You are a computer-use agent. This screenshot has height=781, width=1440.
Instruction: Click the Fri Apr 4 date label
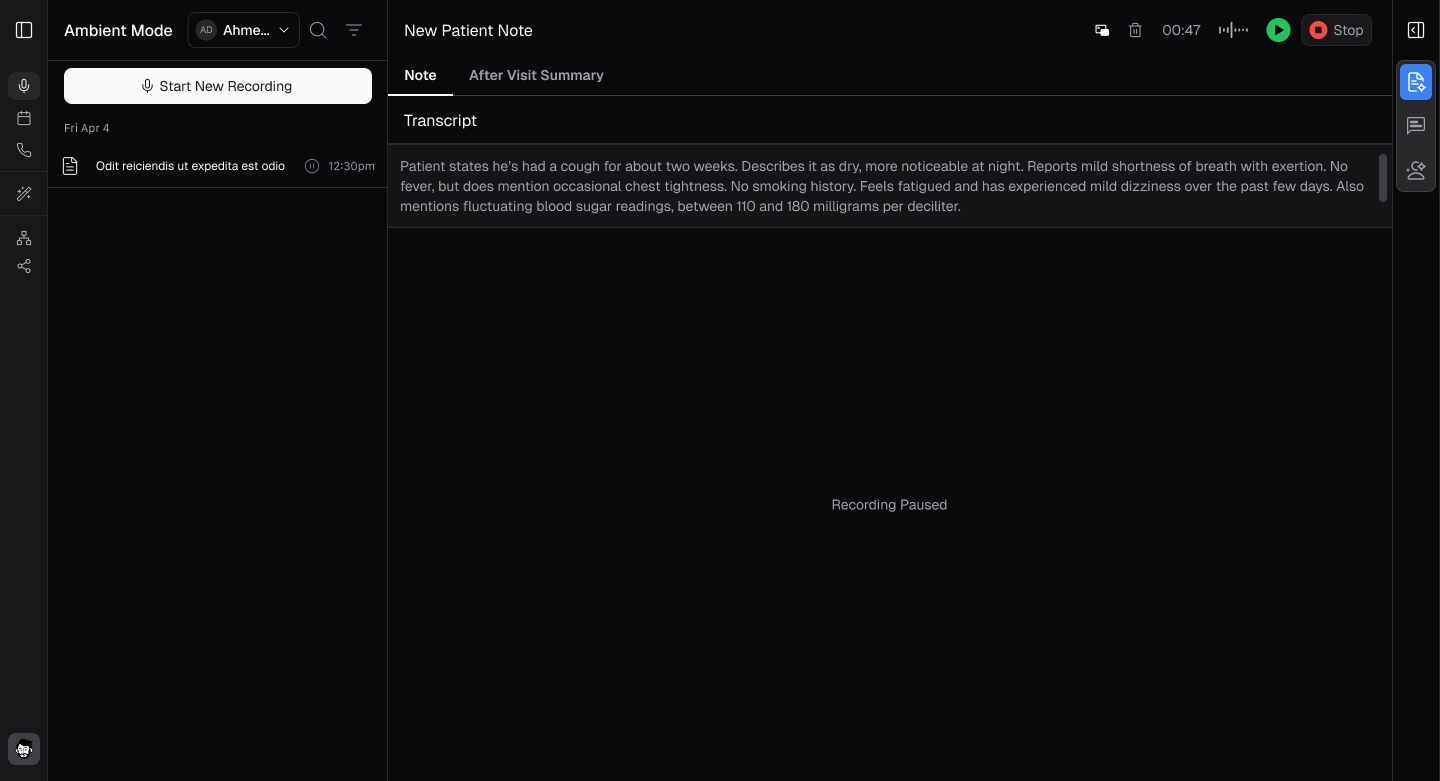(87, 128)
